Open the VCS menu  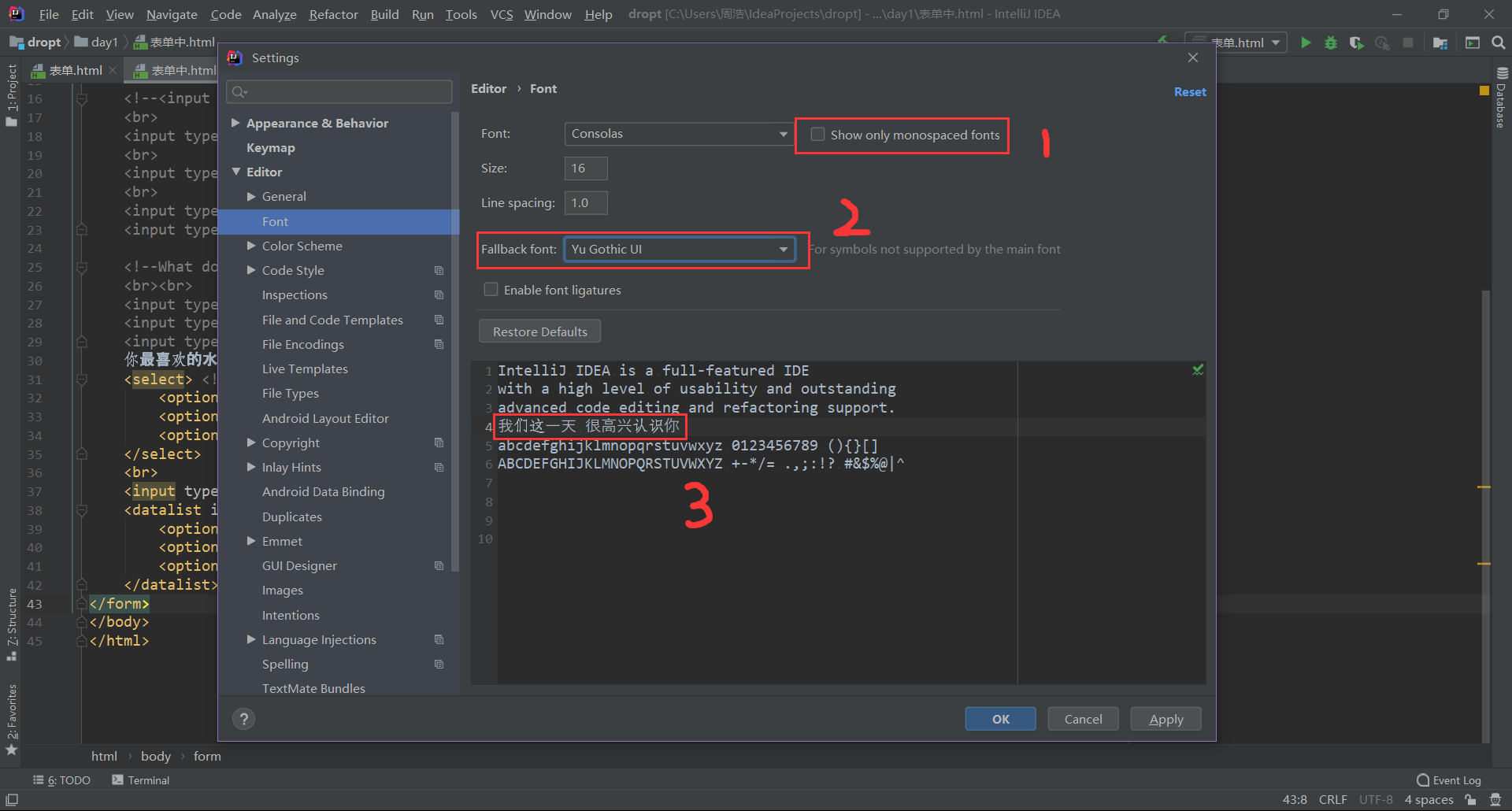click(502, 14)
